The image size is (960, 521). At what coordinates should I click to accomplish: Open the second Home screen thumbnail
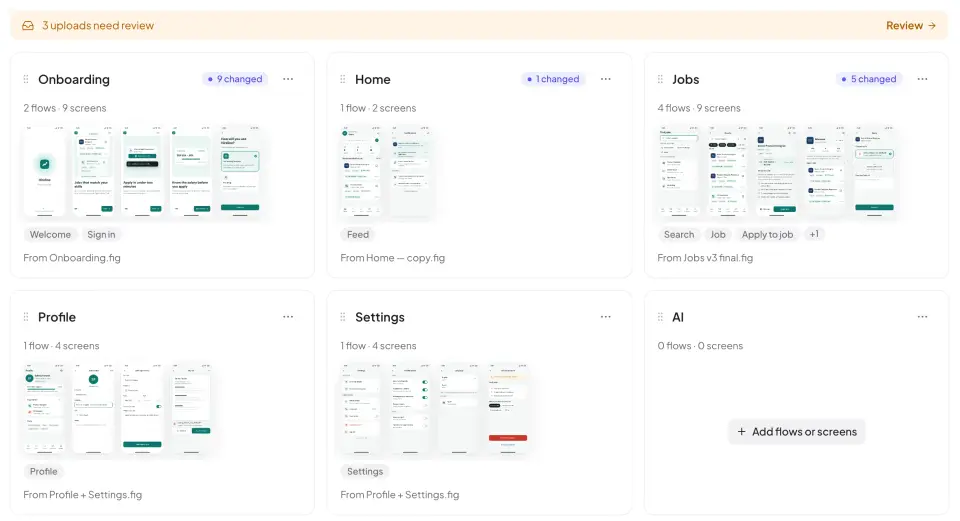point(410,171)
